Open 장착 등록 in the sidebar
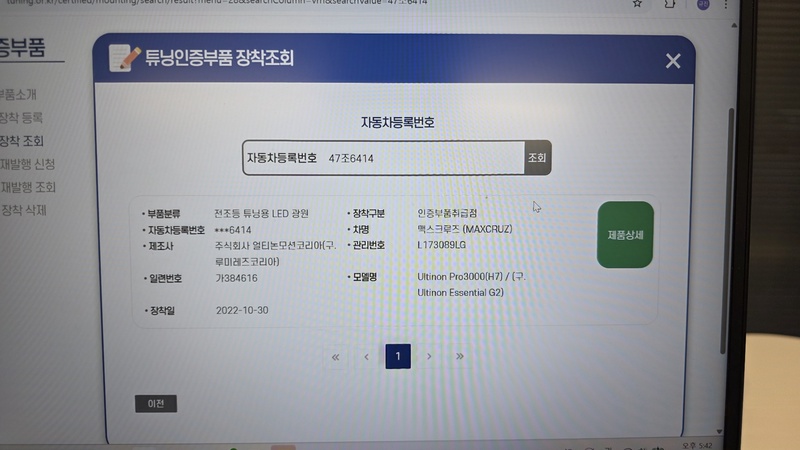 [x=22, y=118]
